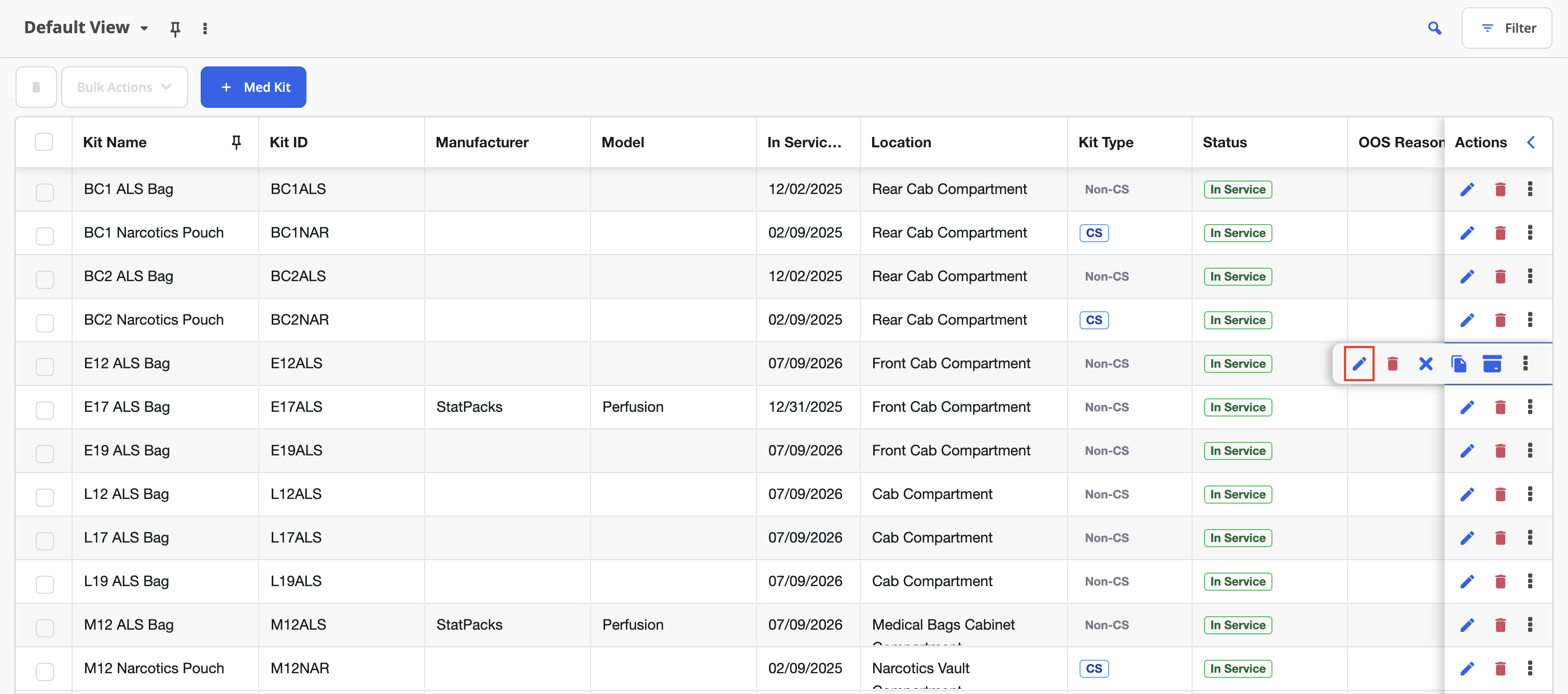The image size is (1568, 694).
Task: Click In Service status for E17 ALS Bag
Action: [x=1238, y=407]
